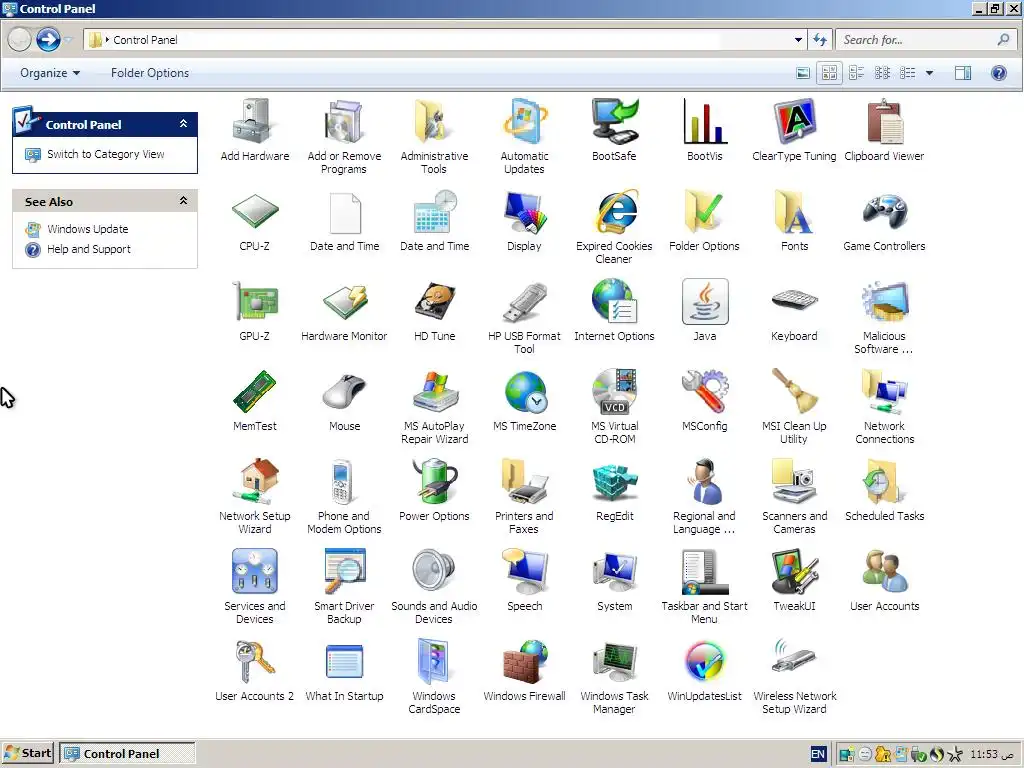This screenshot has height=768, width=1024.
Task: Open the view options dropdown arrow
Action: click(x=929, y=73)
